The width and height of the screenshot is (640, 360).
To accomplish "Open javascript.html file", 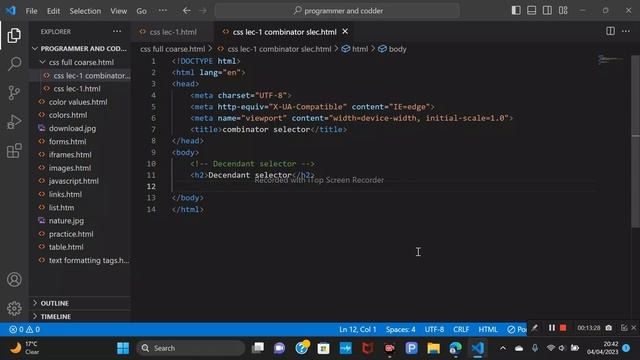I will point(81,181).
